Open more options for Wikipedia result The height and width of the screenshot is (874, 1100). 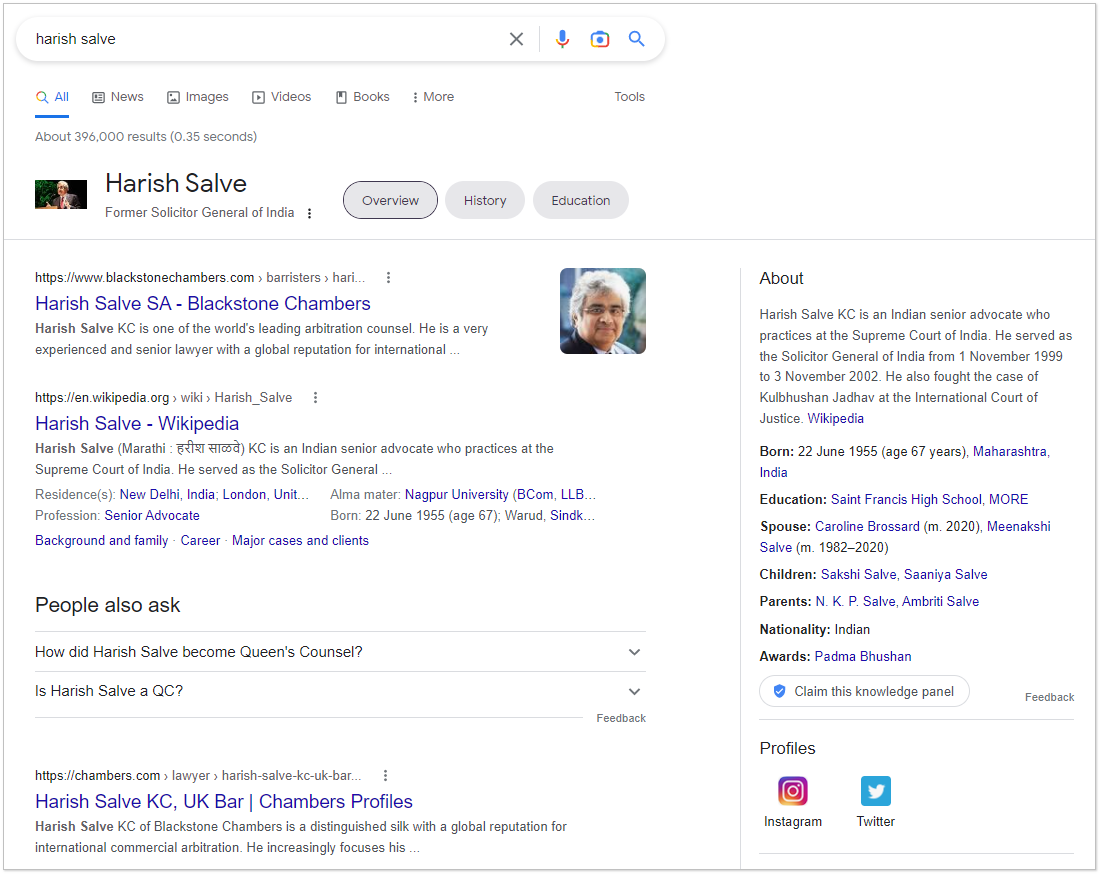point(315,398)
